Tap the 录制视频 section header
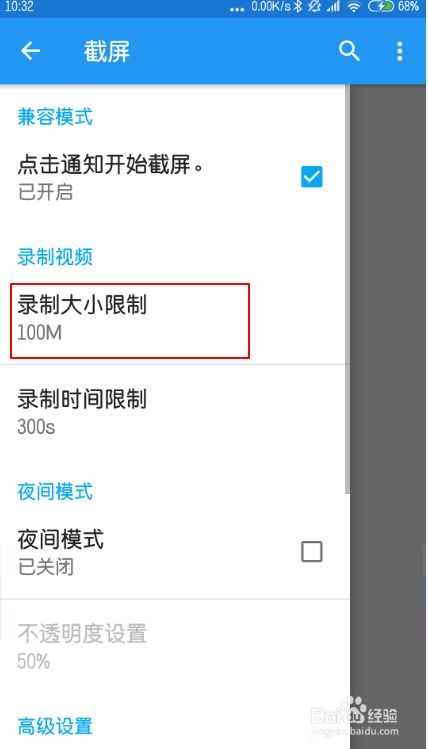428x749 pixels. 55,257
